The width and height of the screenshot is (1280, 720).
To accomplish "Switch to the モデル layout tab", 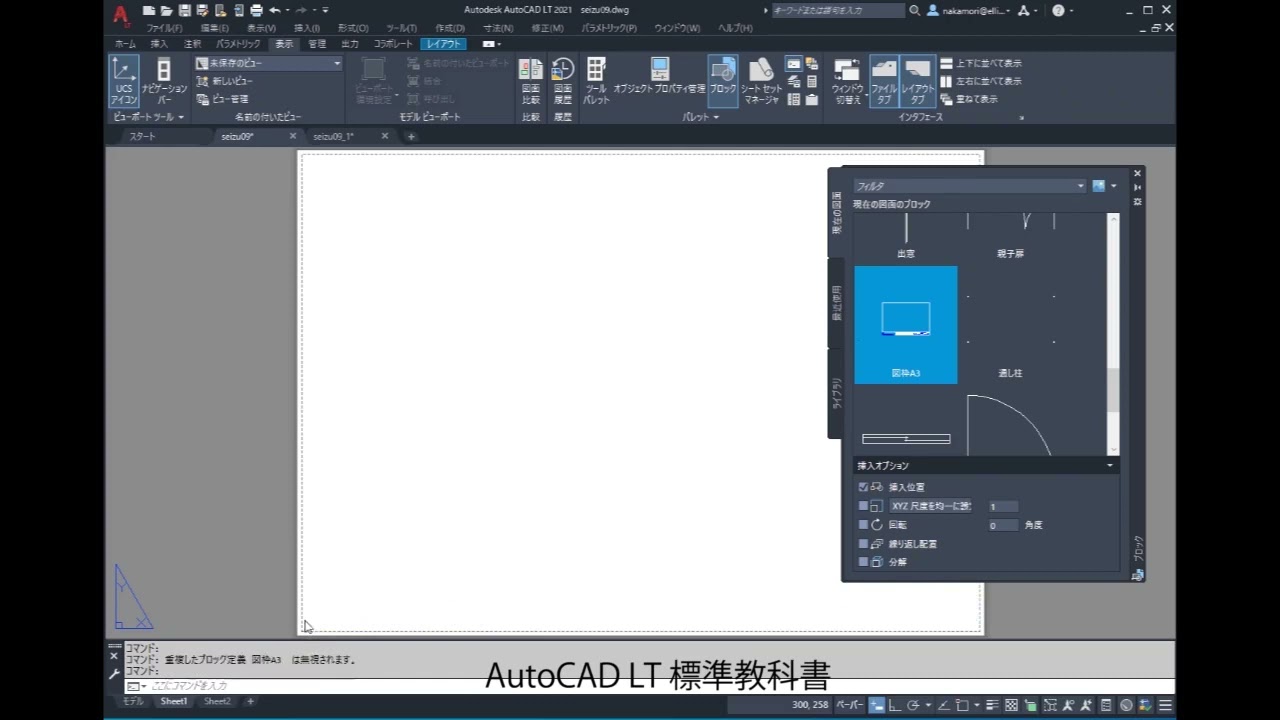I will click(133, 702).
